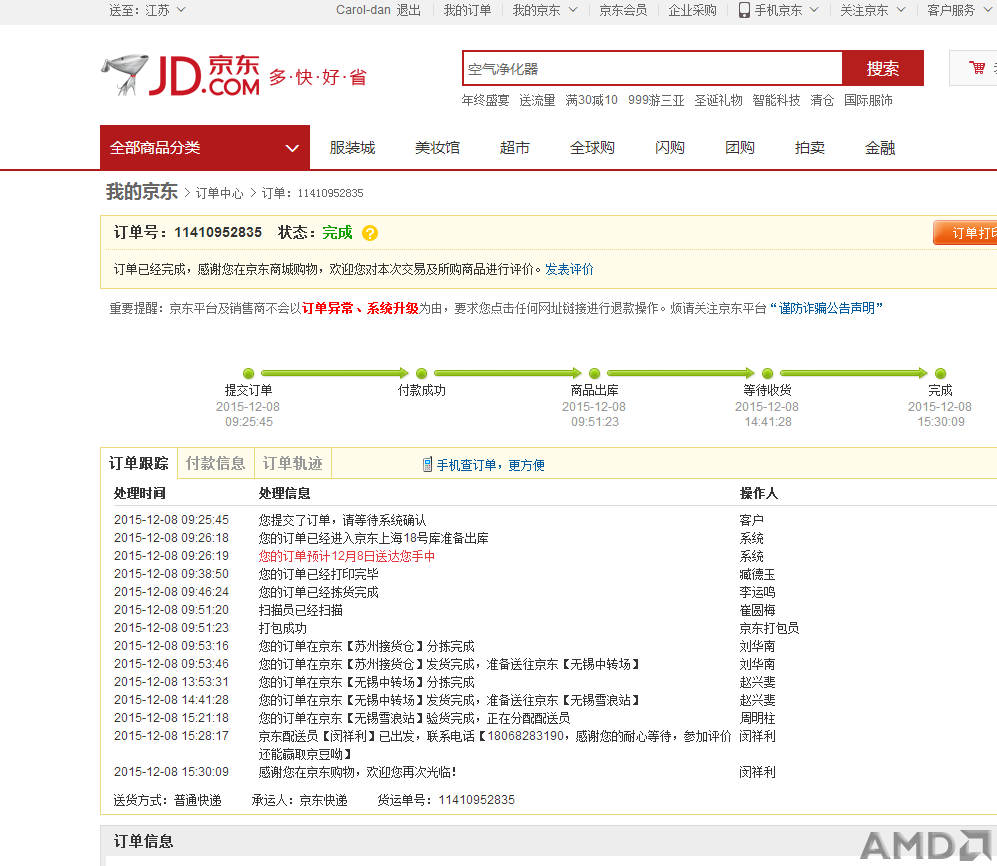The height and width of the screenshot is (866, 997).
Task: Expand the 关注京东 dropdown
Action: click(872, 10)
